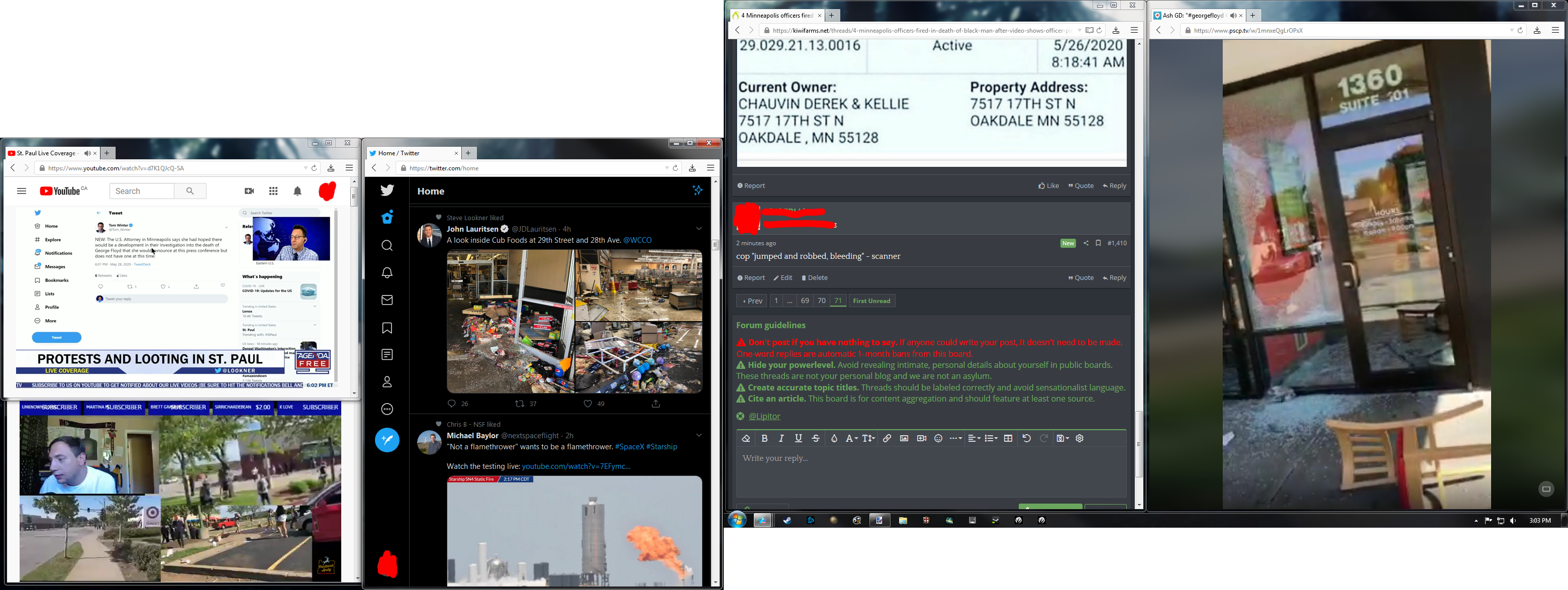This screenshot has width=1568, height=590.
Task: Click the volume icon in system tray
Action: (x=1513, y=521)
